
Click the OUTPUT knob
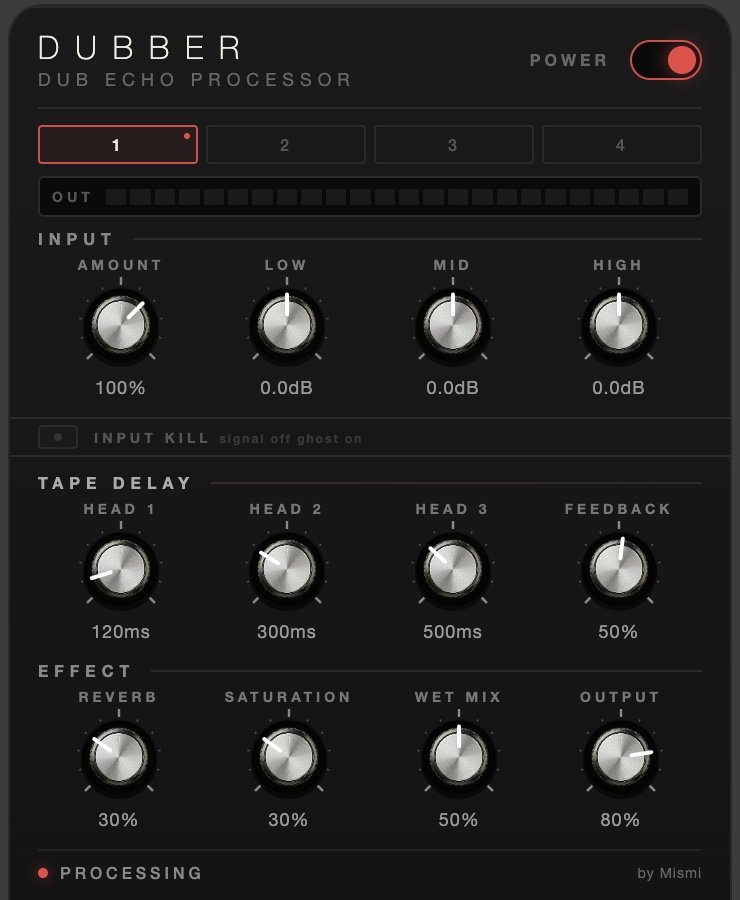(620, 756)
